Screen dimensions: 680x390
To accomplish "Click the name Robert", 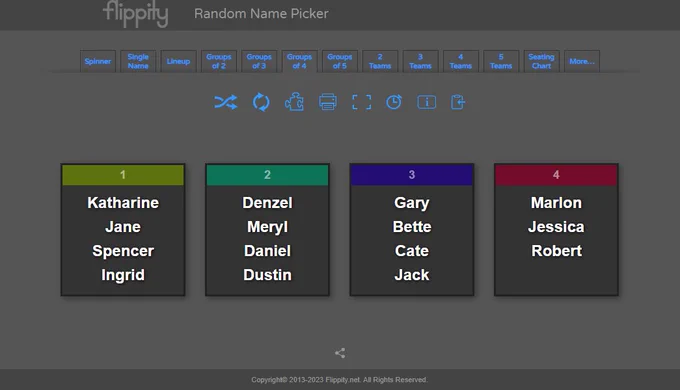I will (556, 251).
